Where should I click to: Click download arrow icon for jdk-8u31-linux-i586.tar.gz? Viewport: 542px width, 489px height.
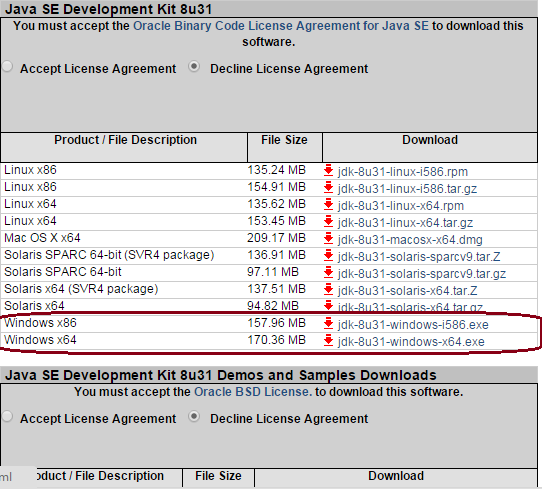(x=328, y=188)
